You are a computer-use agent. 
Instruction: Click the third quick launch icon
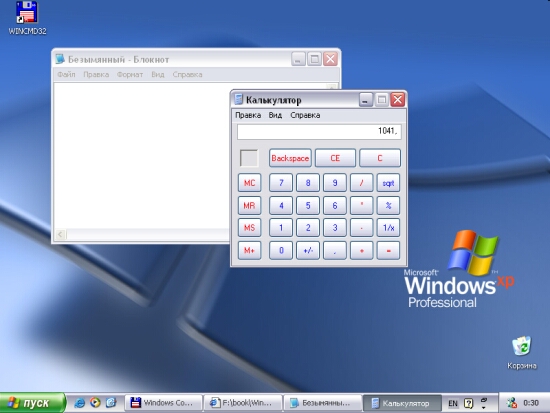click(111, 402)
